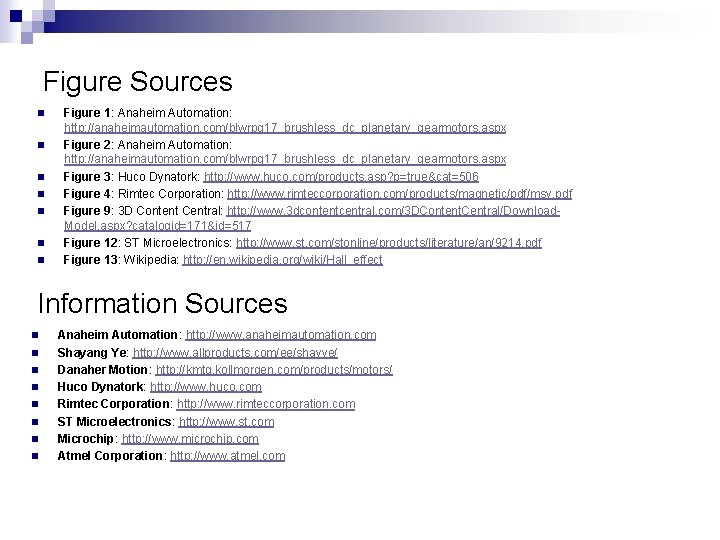Select the Information Sources heading
The image size is (720, 540).
[x=163, y=304]
